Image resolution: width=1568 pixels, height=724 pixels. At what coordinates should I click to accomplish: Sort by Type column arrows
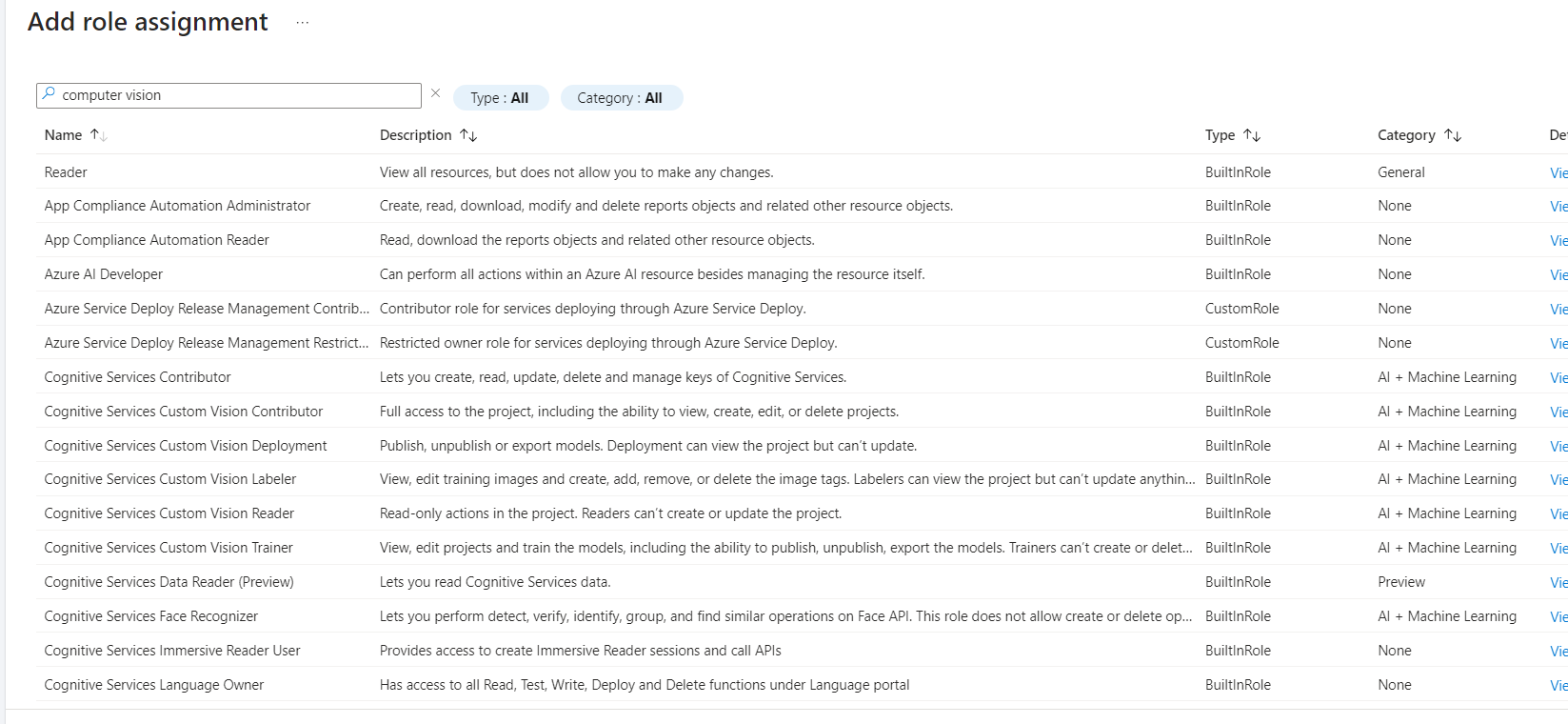[1252, 135]
